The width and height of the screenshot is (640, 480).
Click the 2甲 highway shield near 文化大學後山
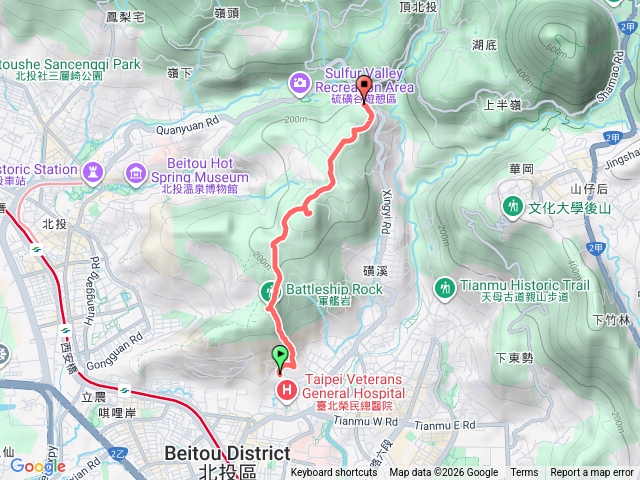596,248
